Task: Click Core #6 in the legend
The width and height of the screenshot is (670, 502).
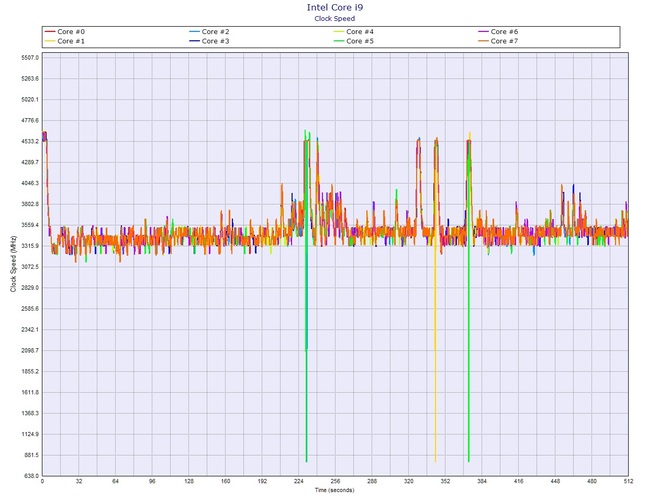Action: click(499, 32)
